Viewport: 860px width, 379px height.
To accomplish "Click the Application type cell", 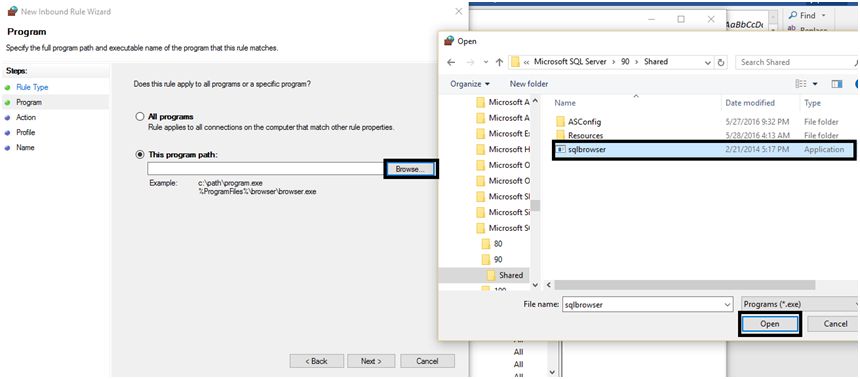I will pyautogui.click(x=824, y=150).
